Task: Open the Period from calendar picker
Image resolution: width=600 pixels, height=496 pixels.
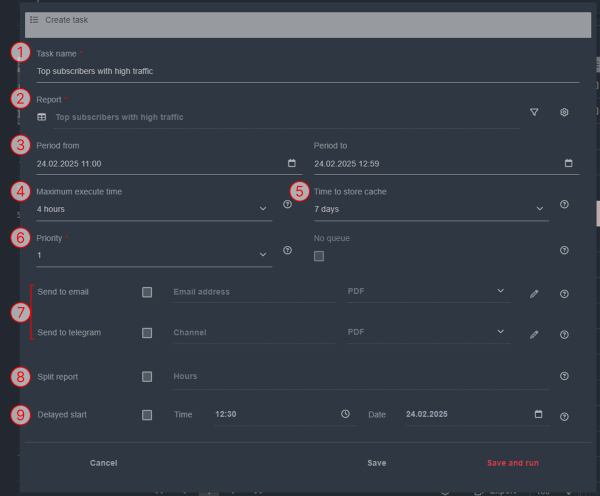Action: tap(292, 163)
